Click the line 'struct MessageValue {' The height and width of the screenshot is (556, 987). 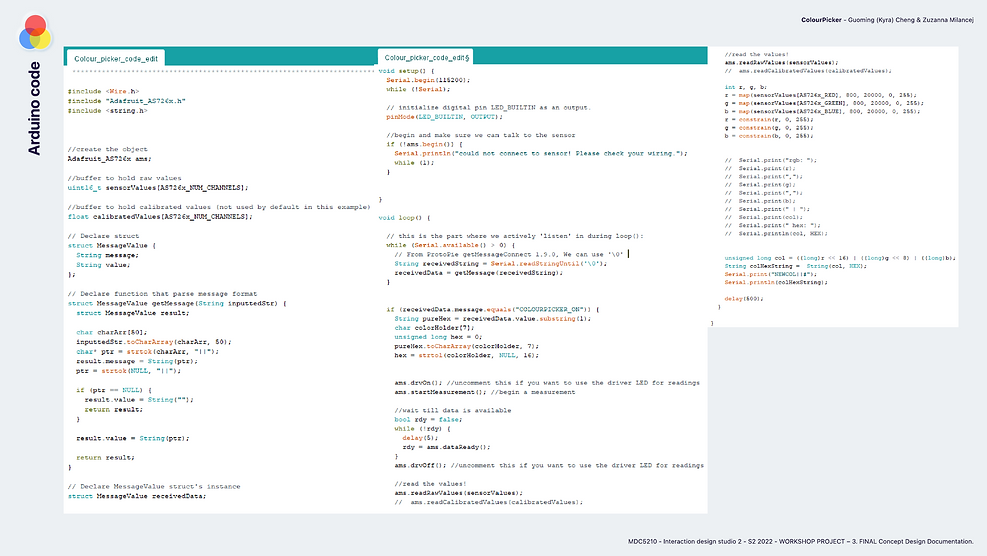[x=111, y=246]
